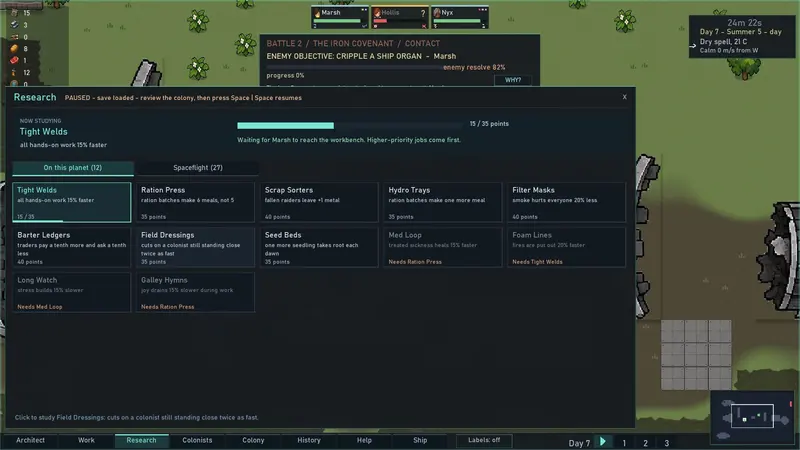Click the enemy resolve progress bar
The image size is (800, 450).
coord(355,67)
